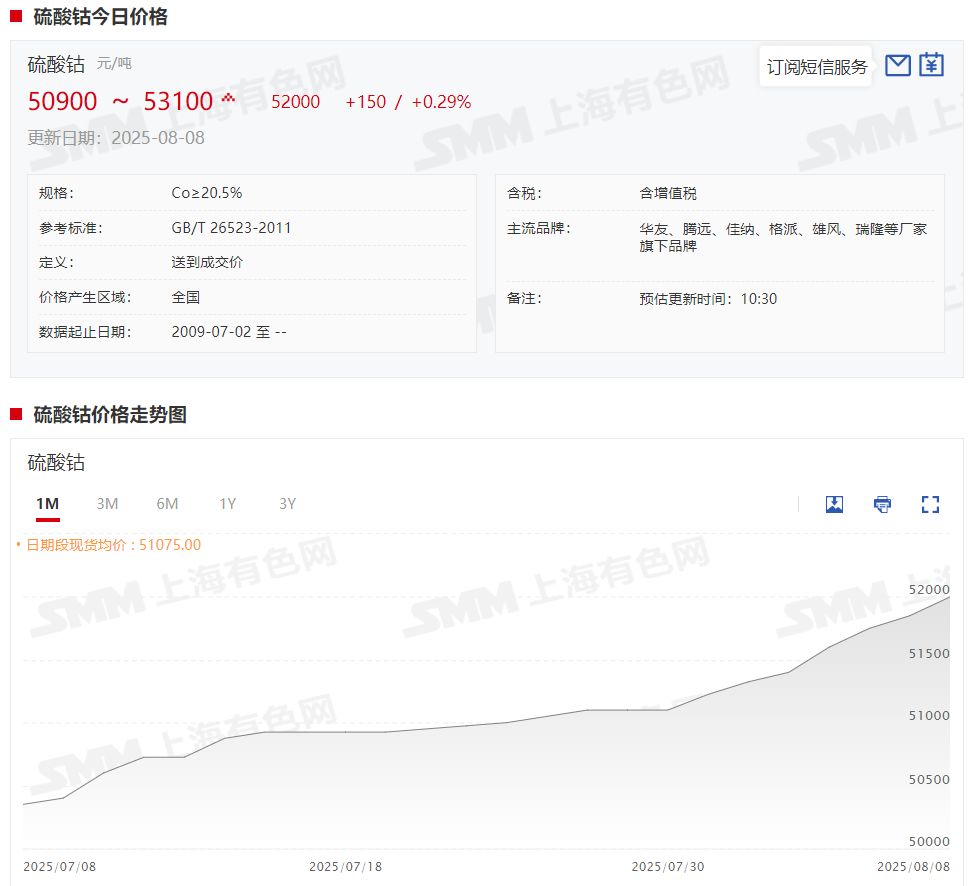This screenshot has height=886, width=971.
Task: Click the chart line endpoint at 2025/08/08
Action: coord(948,597)
